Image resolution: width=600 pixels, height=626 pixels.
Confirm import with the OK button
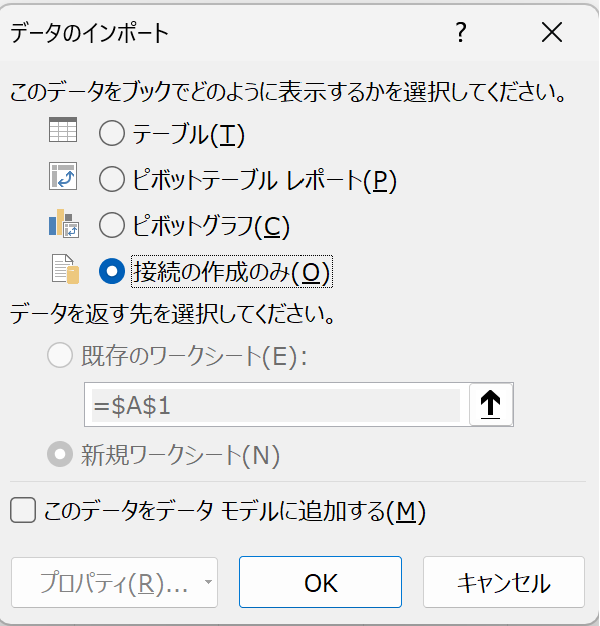tap(320, 582)
